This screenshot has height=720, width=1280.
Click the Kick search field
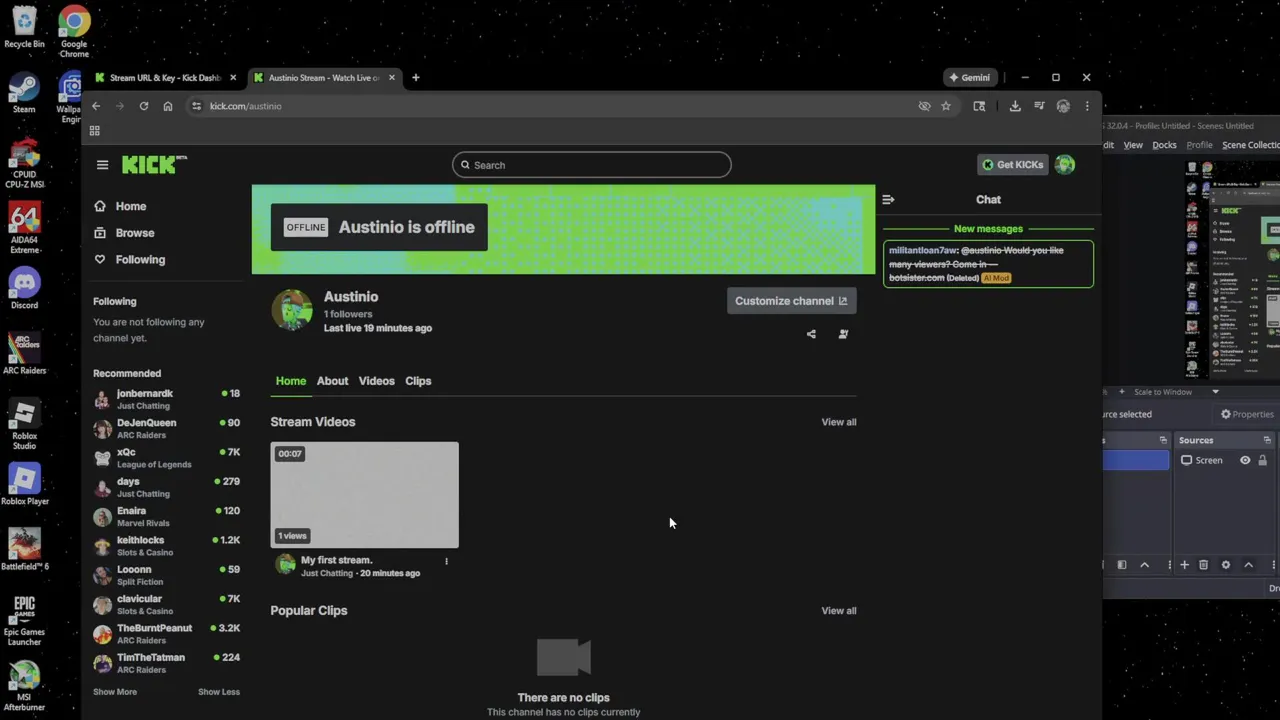click(x=591, y=165)
